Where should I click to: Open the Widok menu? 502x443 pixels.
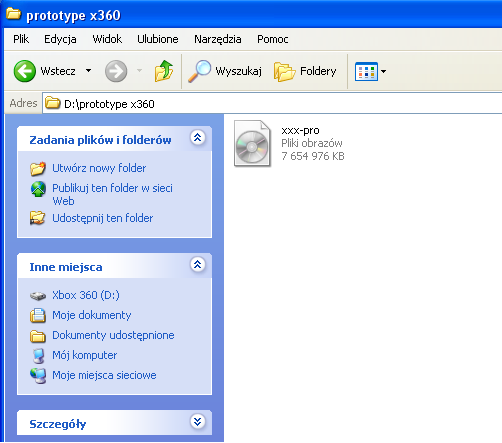107,39
